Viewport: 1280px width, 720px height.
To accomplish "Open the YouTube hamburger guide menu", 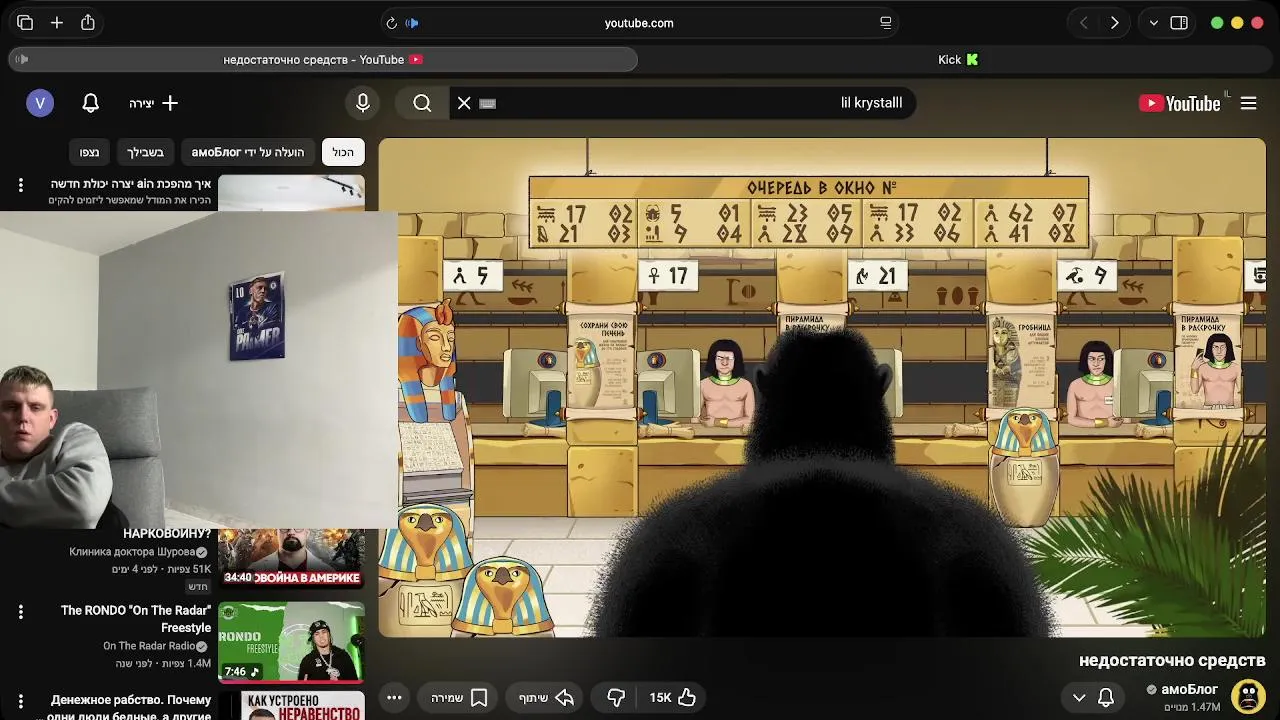I will (1249, 103).
